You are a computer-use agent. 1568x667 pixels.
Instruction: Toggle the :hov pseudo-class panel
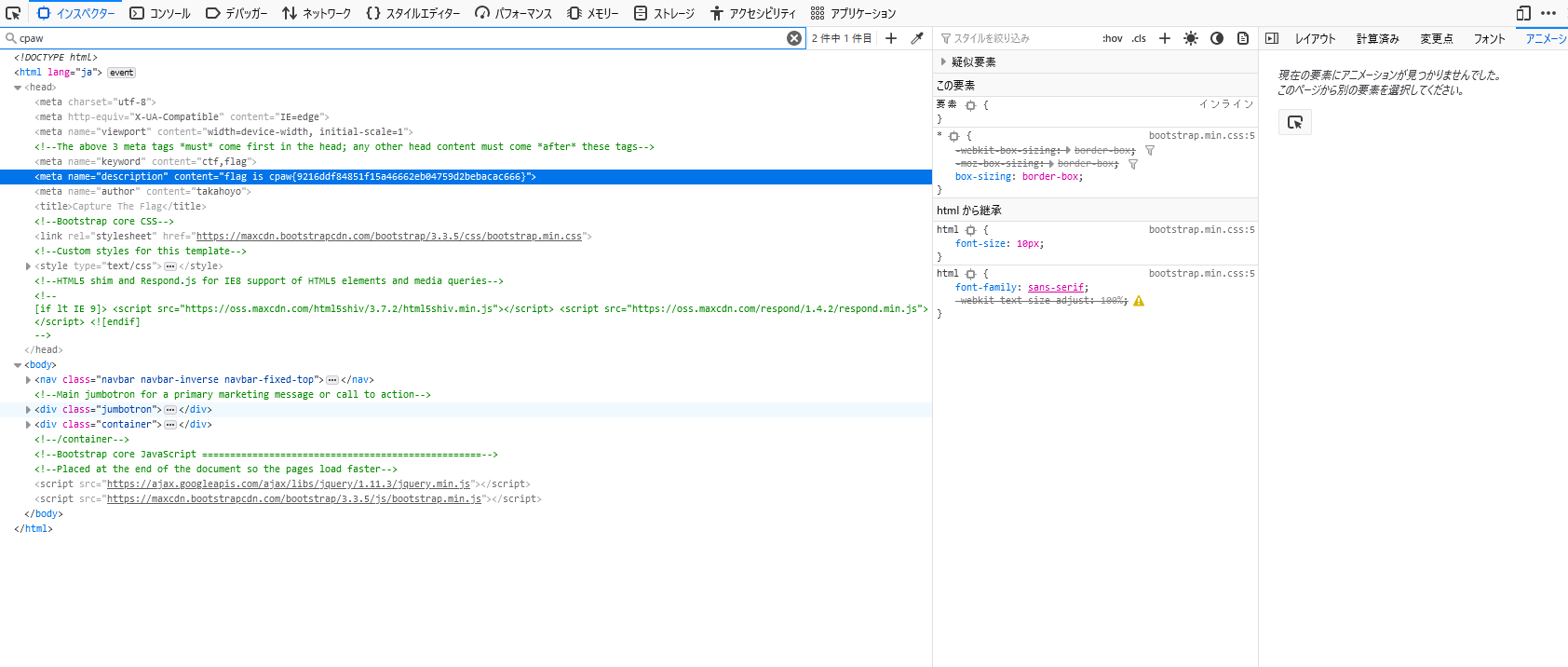pyautogui.click(x=1113, y=38)
